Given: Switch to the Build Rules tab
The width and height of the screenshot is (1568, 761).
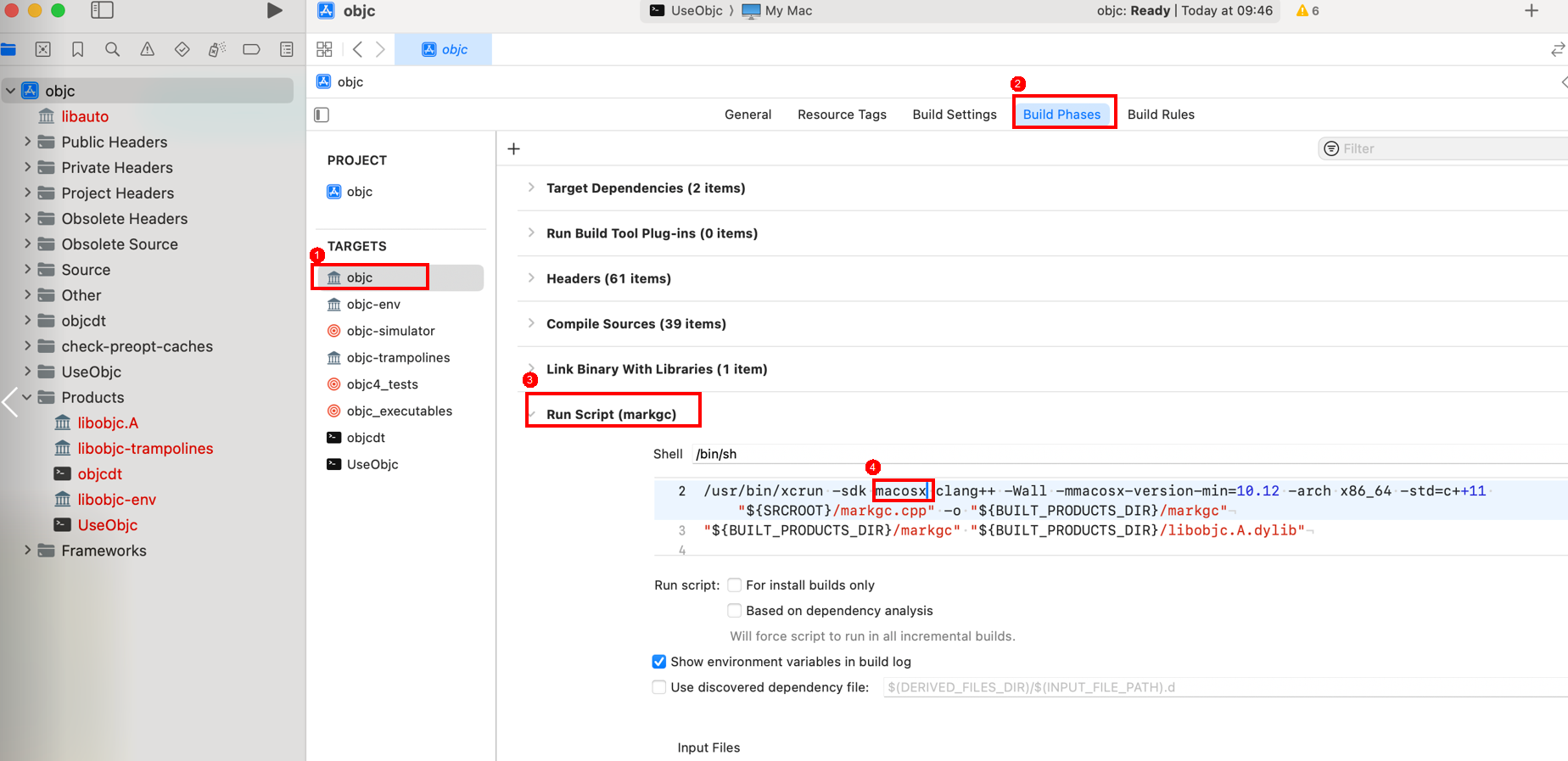Looking at the screenshot, I should 1161,115.
